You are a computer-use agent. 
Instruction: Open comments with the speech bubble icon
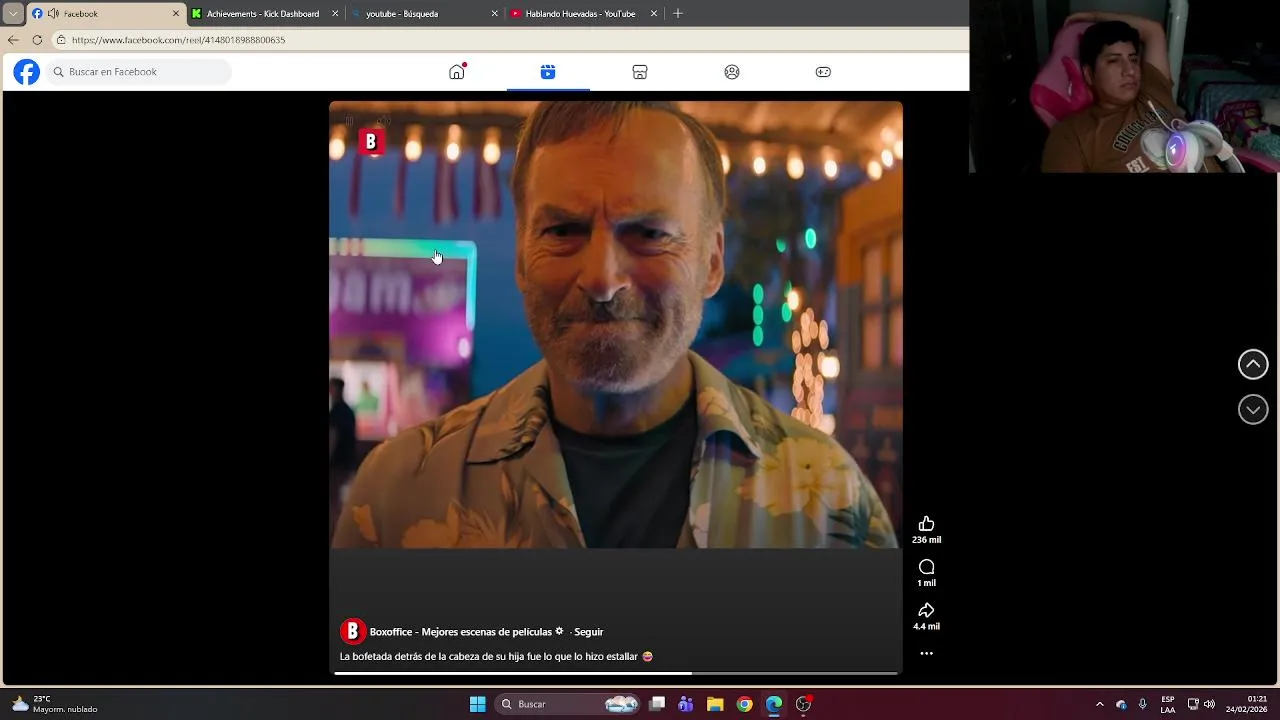click(x=926, y=567)
